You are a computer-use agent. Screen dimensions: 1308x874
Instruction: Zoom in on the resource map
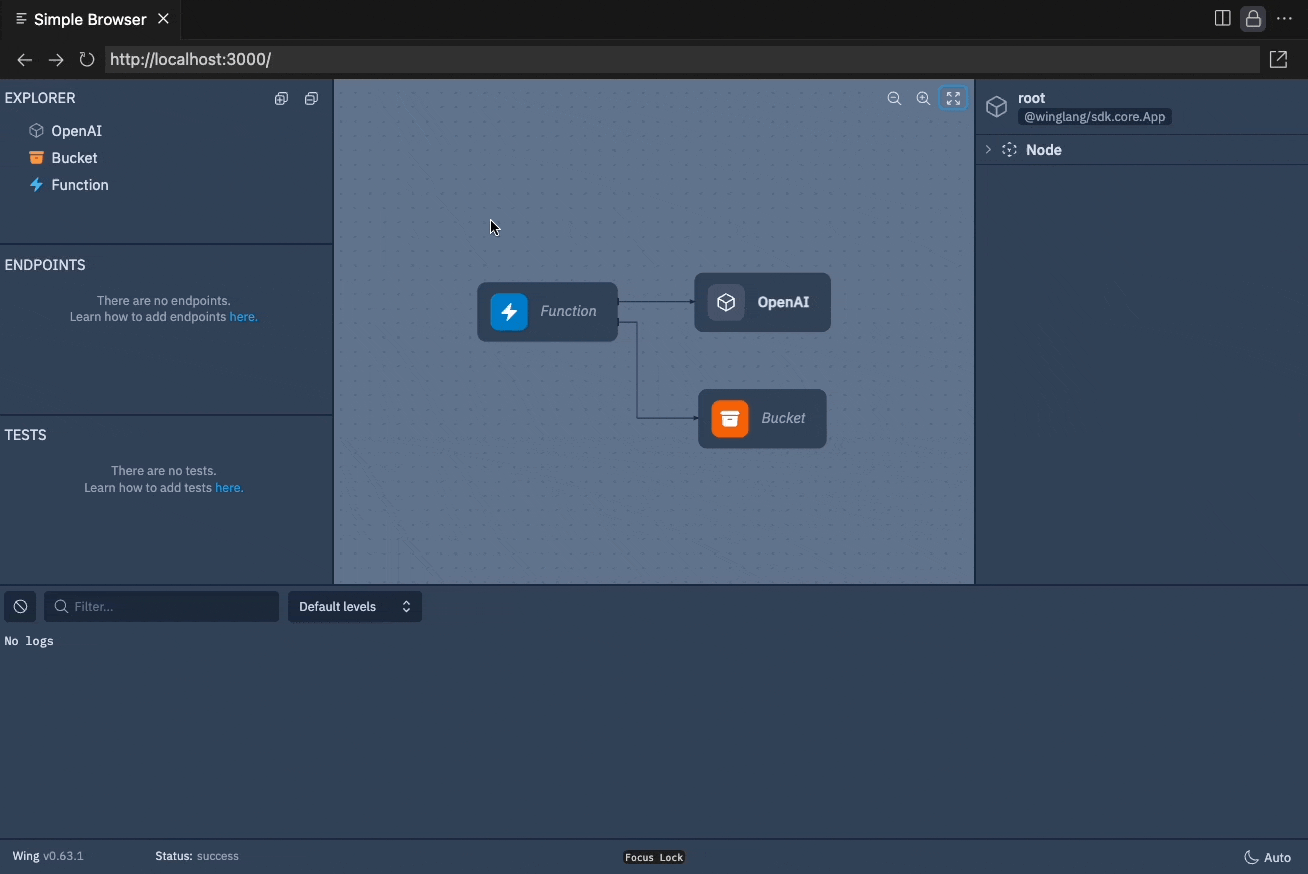click(x=923, y=98)
